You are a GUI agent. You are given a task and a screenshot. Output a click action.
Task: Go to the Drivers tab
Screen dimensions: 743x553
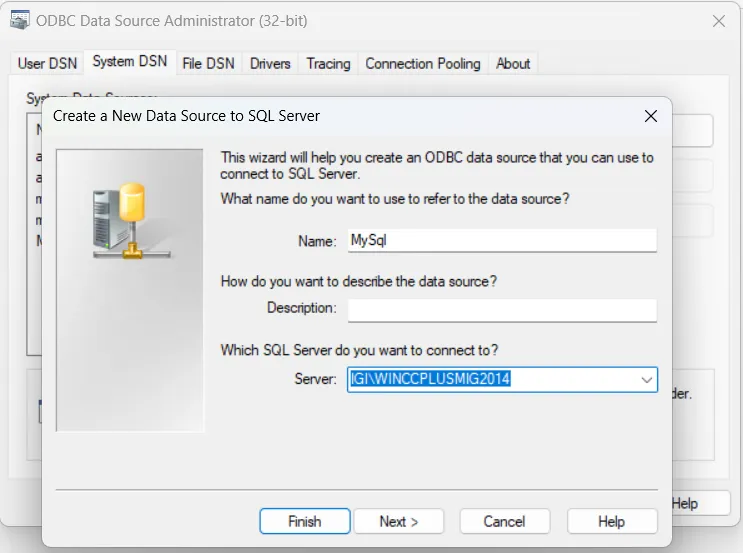(270, 63)
